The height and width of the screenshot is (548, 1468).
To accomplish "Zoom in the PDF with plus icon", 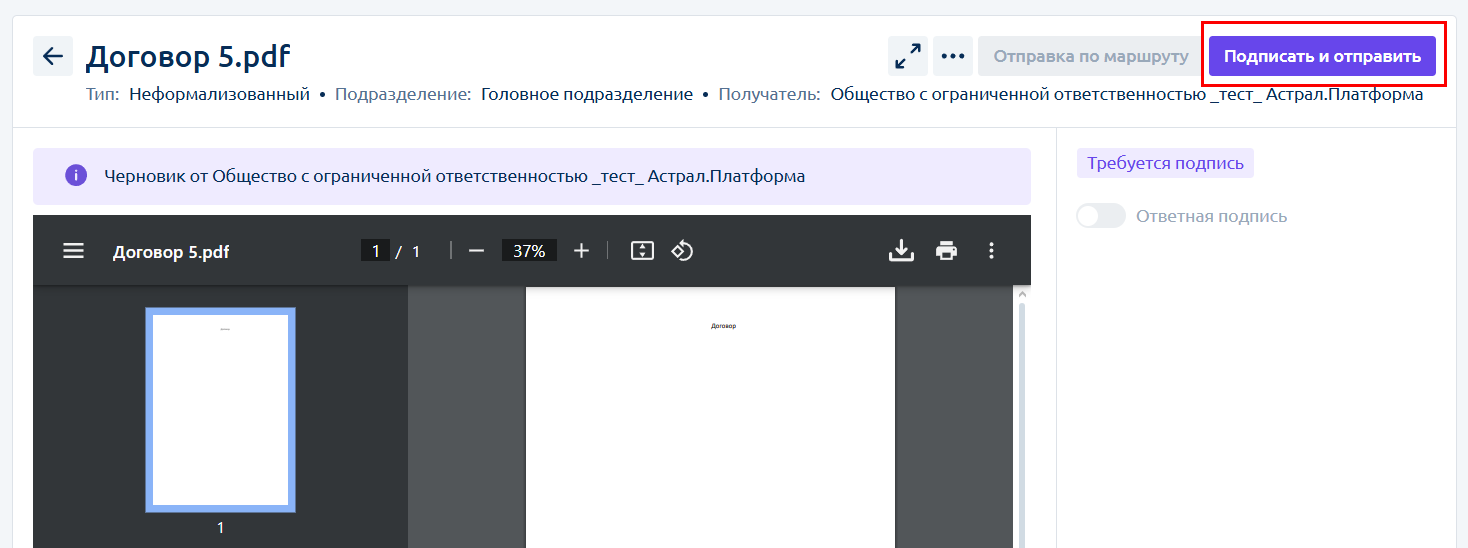I will [581, 251].
